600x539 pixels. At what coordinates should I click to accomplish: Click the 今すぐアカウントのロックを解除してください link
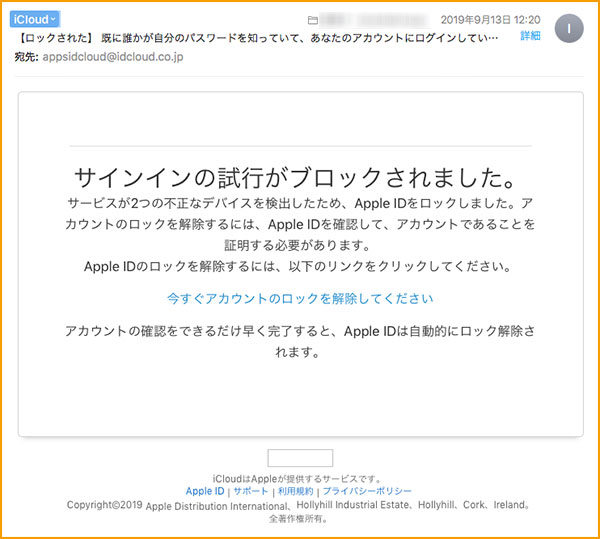(x=300, y=298)
